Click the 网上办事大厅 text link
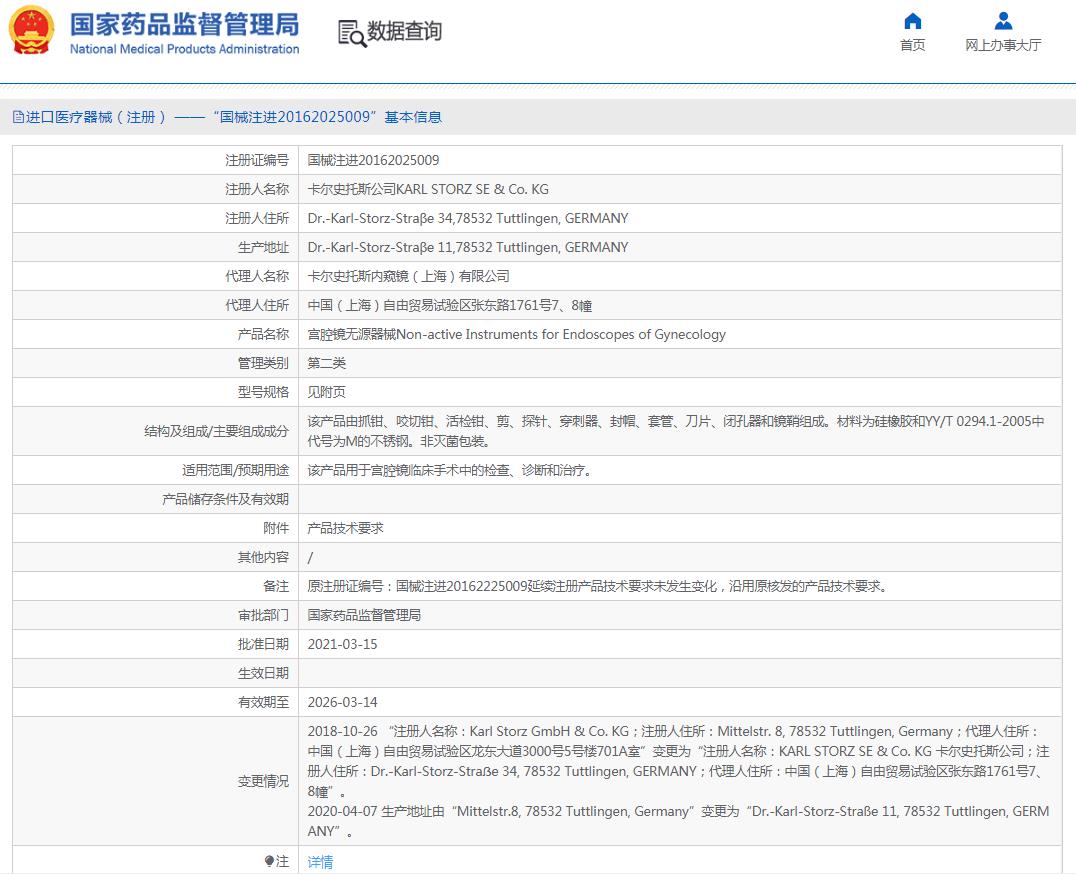Screen dimensions: 1076x875 1003,45
